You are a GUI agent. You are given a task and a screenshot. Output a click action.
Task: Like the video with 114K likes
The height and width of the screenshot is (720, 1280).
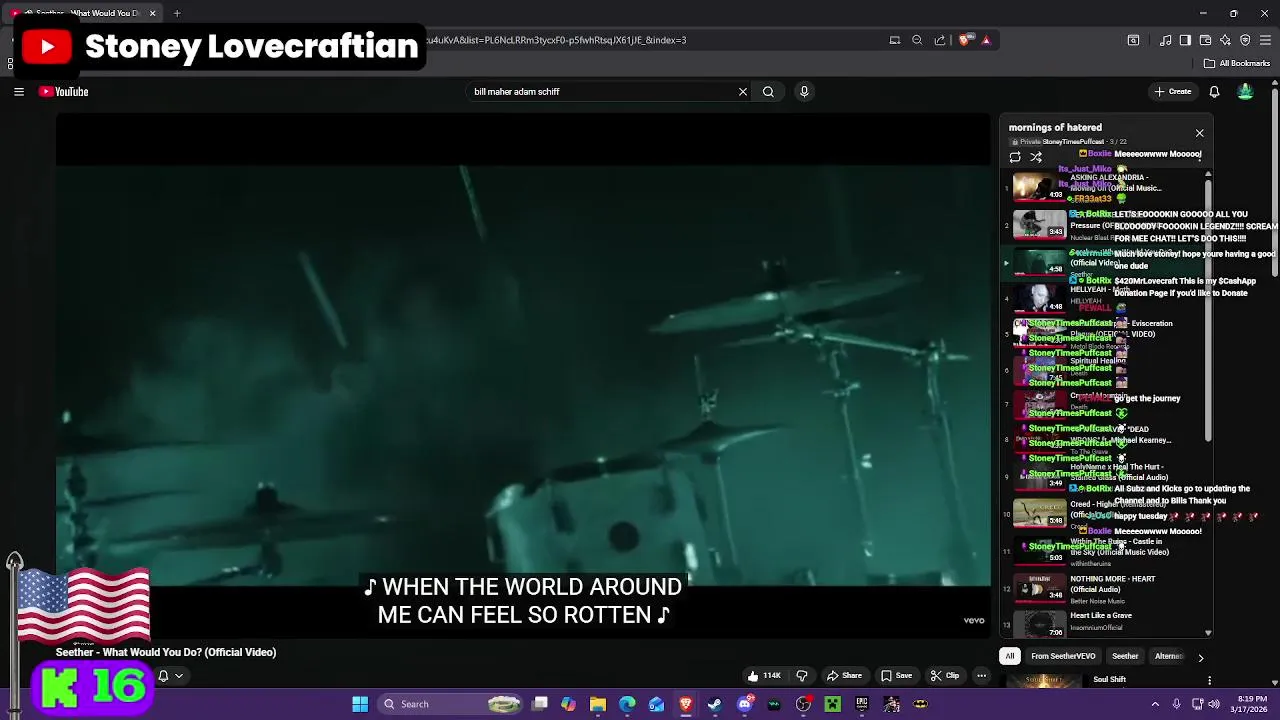click(x=764, y=676)
